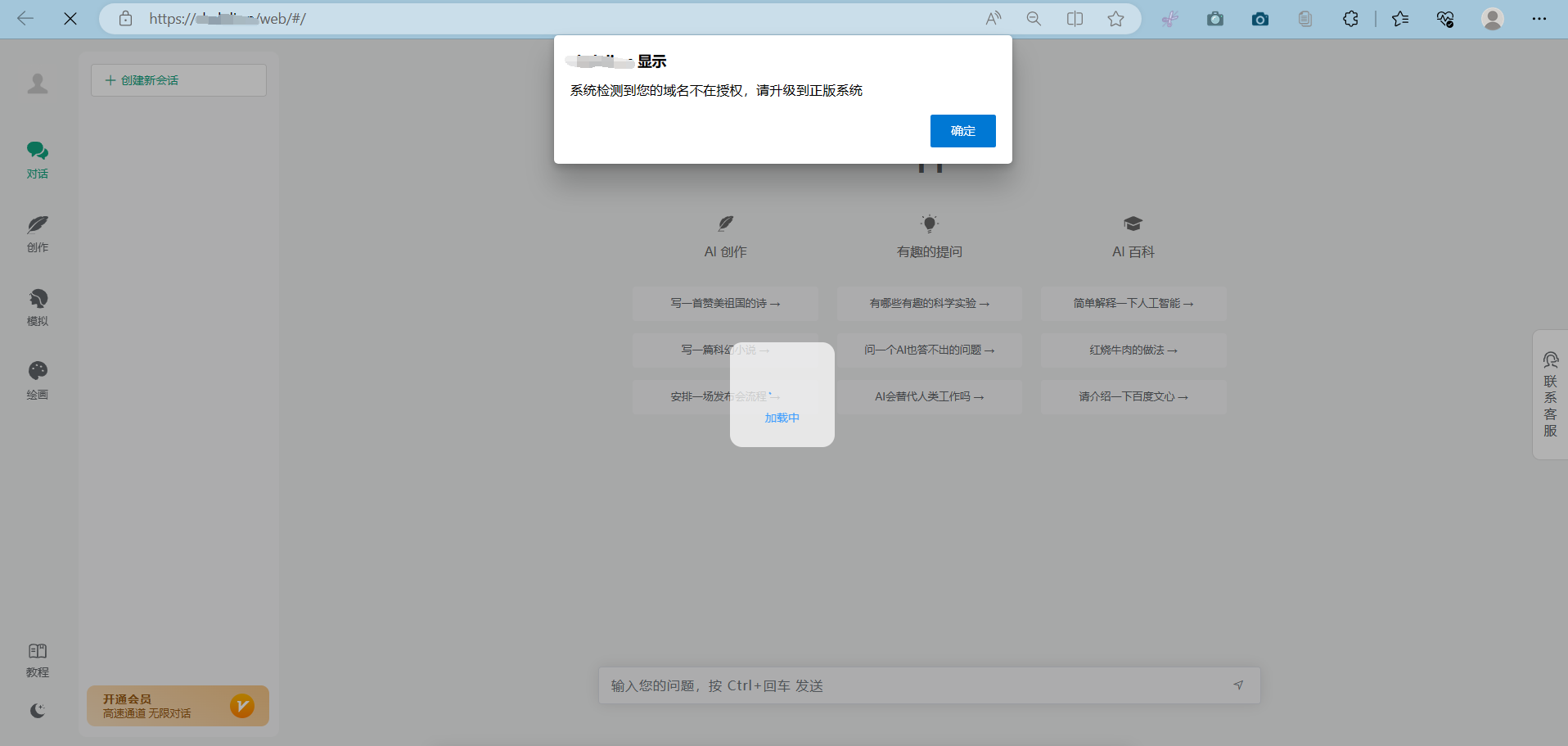Open the browser essentials heart icon
The width and height of the screenshot is (1568, 746).
(1445, 18)
